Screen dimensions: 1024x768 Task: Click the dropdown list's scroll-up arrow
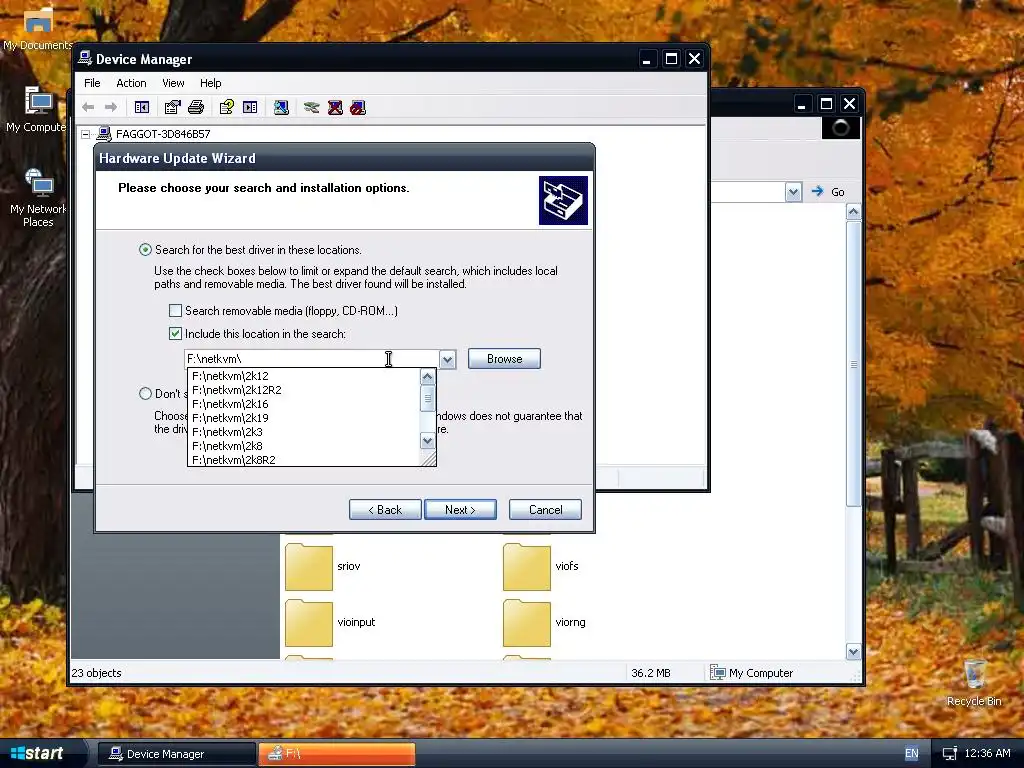[427, 376]
